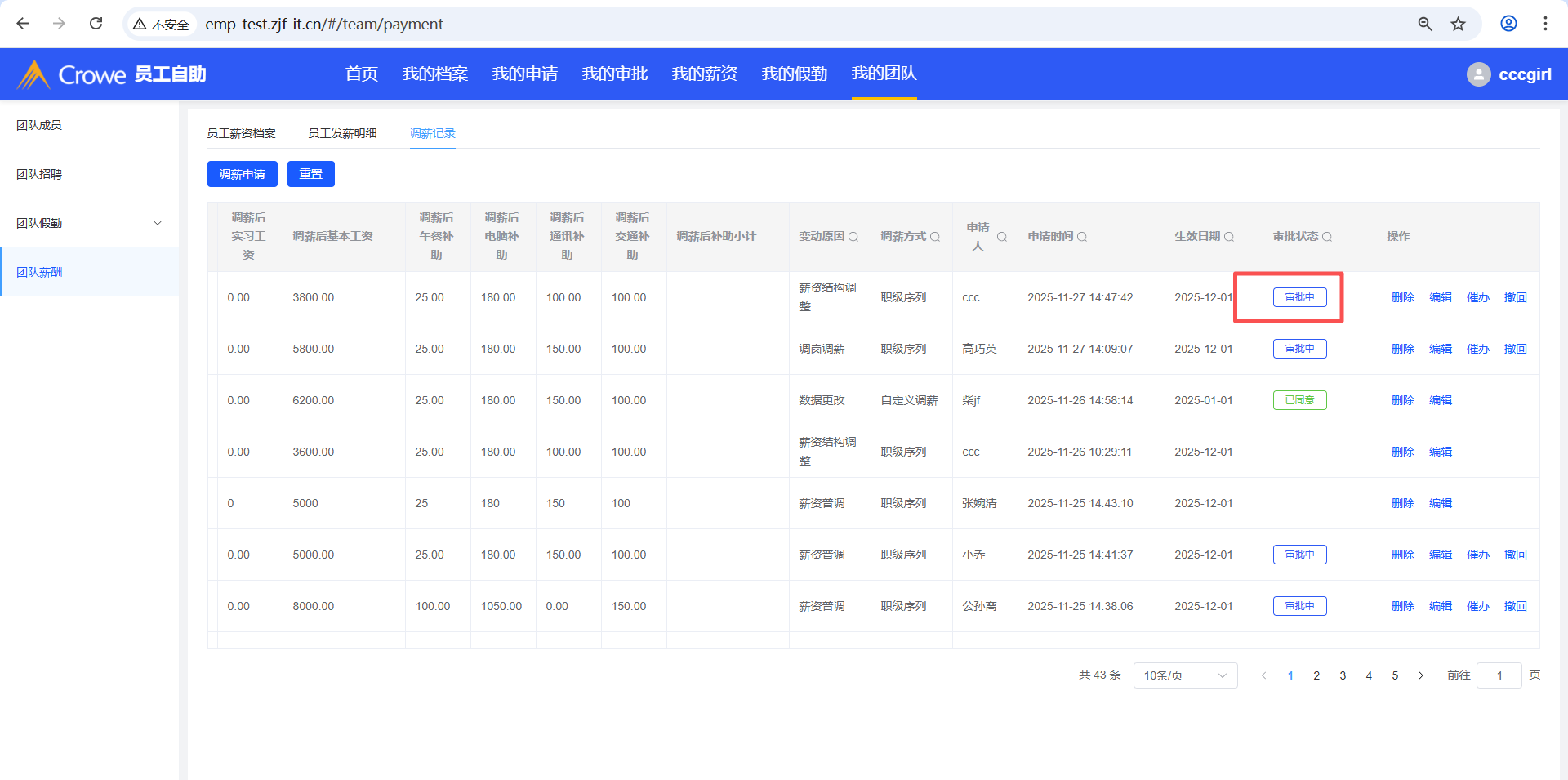Click 撤回 link in first table row
1568x780 pixels.
tap(1515, 297)
